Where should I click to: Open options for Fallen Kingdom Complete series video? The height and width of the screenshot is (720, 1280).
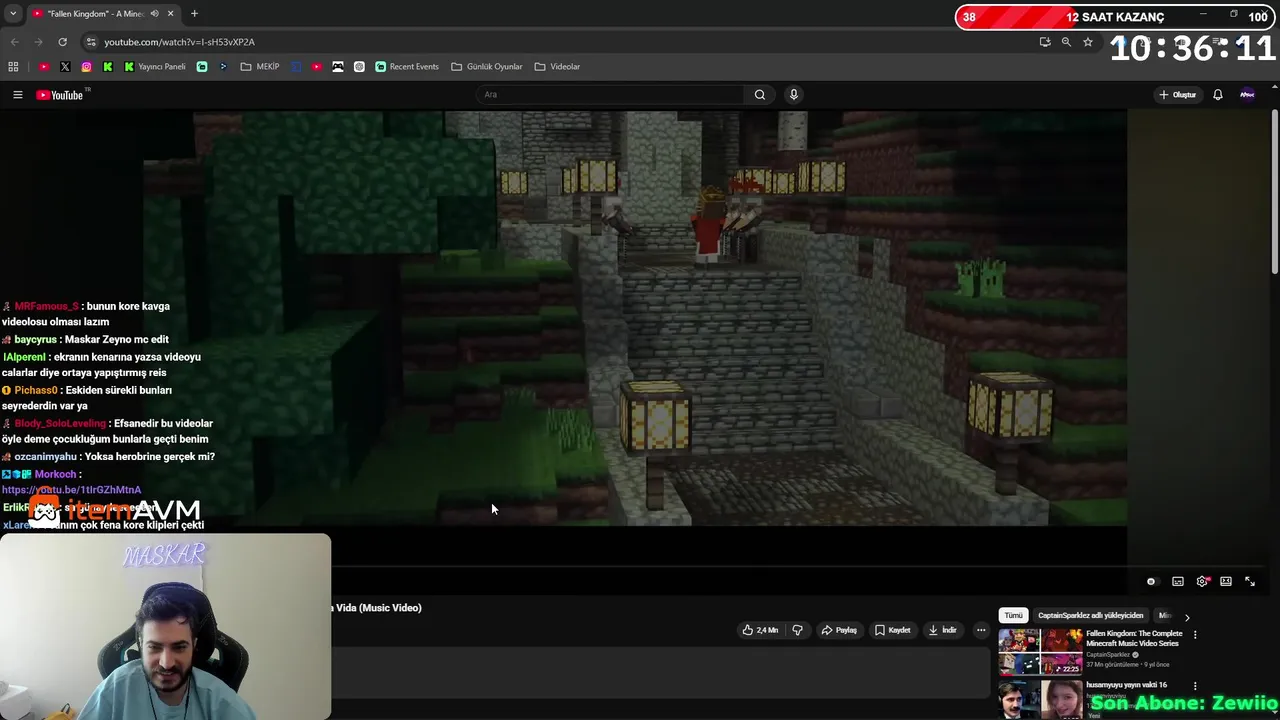[1195, 635]
